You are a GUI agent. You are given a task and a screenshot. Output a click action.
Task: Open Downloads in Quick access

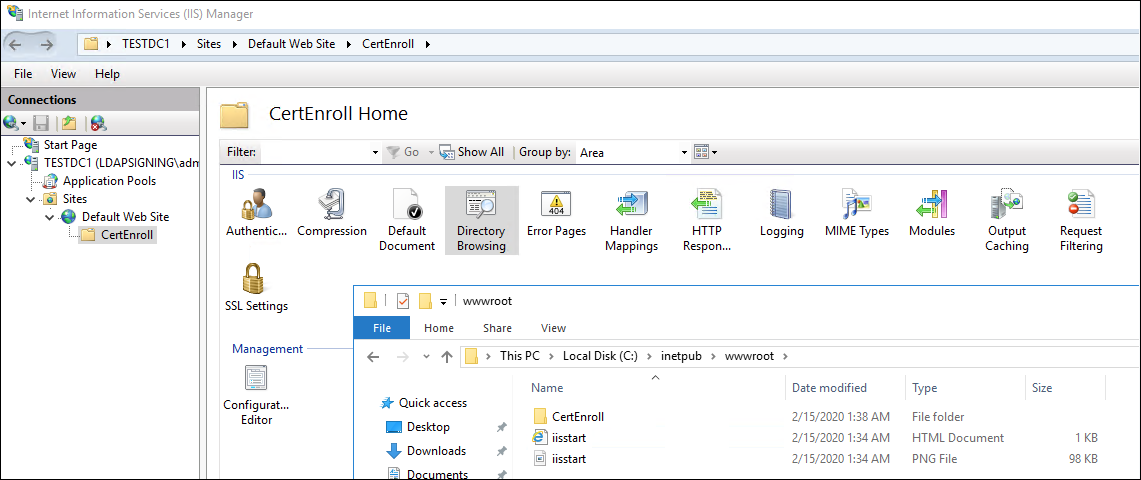click(436, 451)
